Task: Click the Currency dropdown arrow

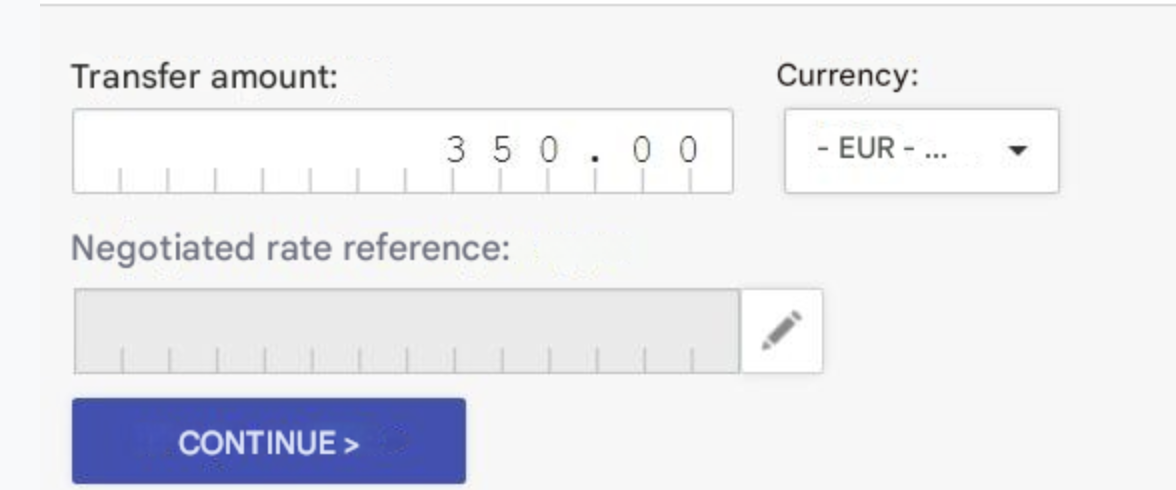Action: click(1018, 151)
